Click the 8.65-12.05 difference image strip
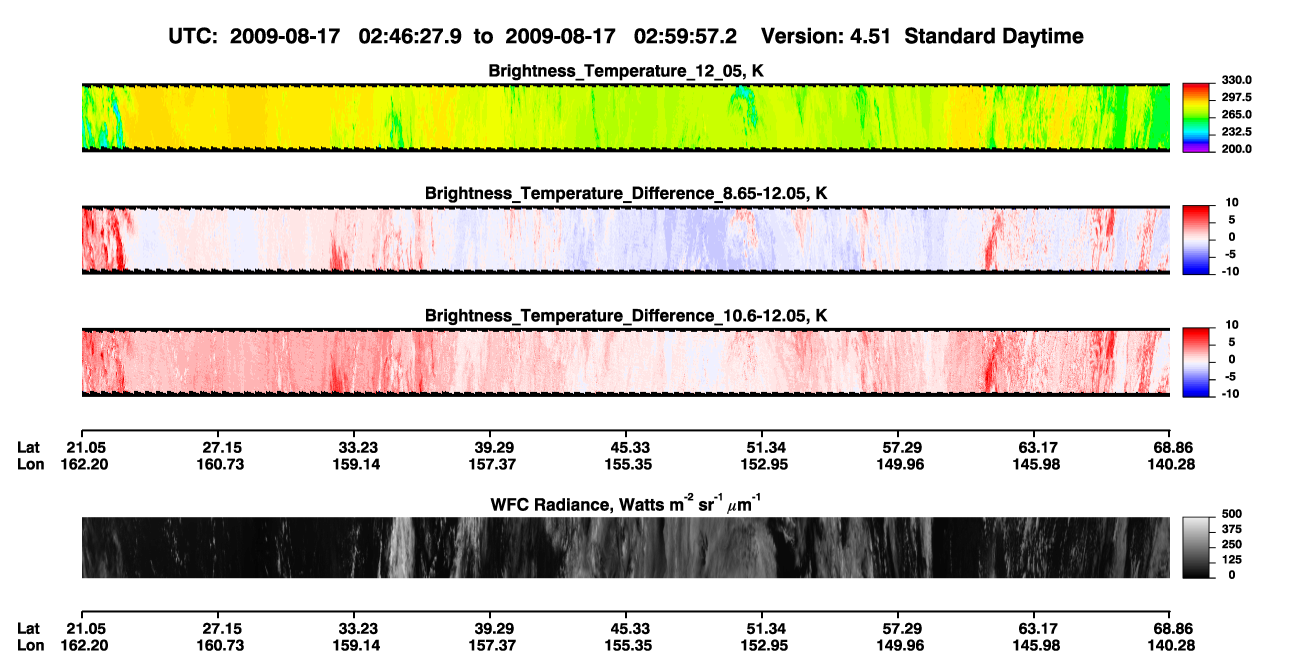Image resolution: width=1300 pixels, height=667 pixels. tap(626, 239)
